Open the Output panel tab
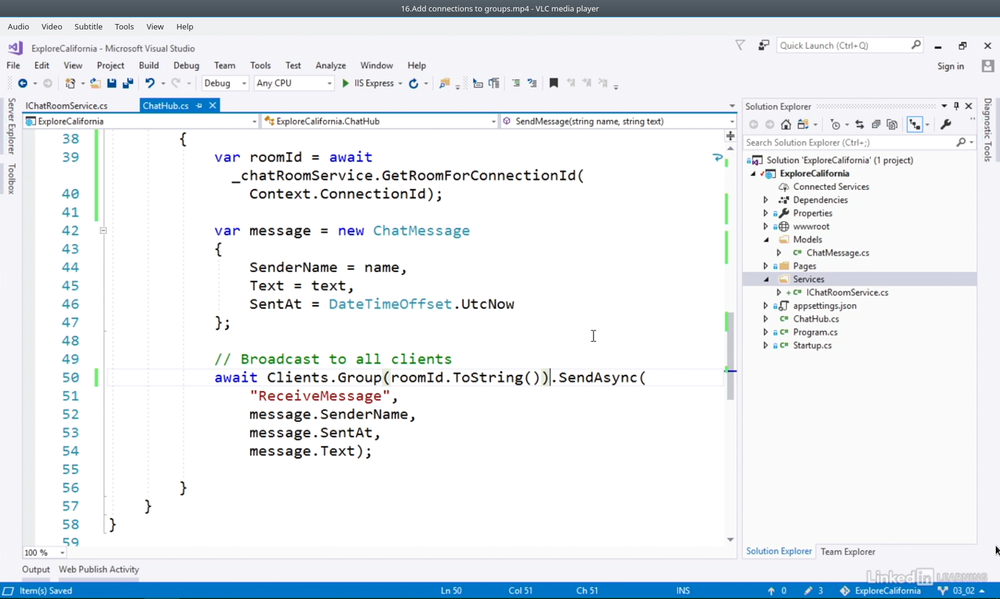Image resolution: width=1000 pixels, height=599 pixels. coord(36,570)
